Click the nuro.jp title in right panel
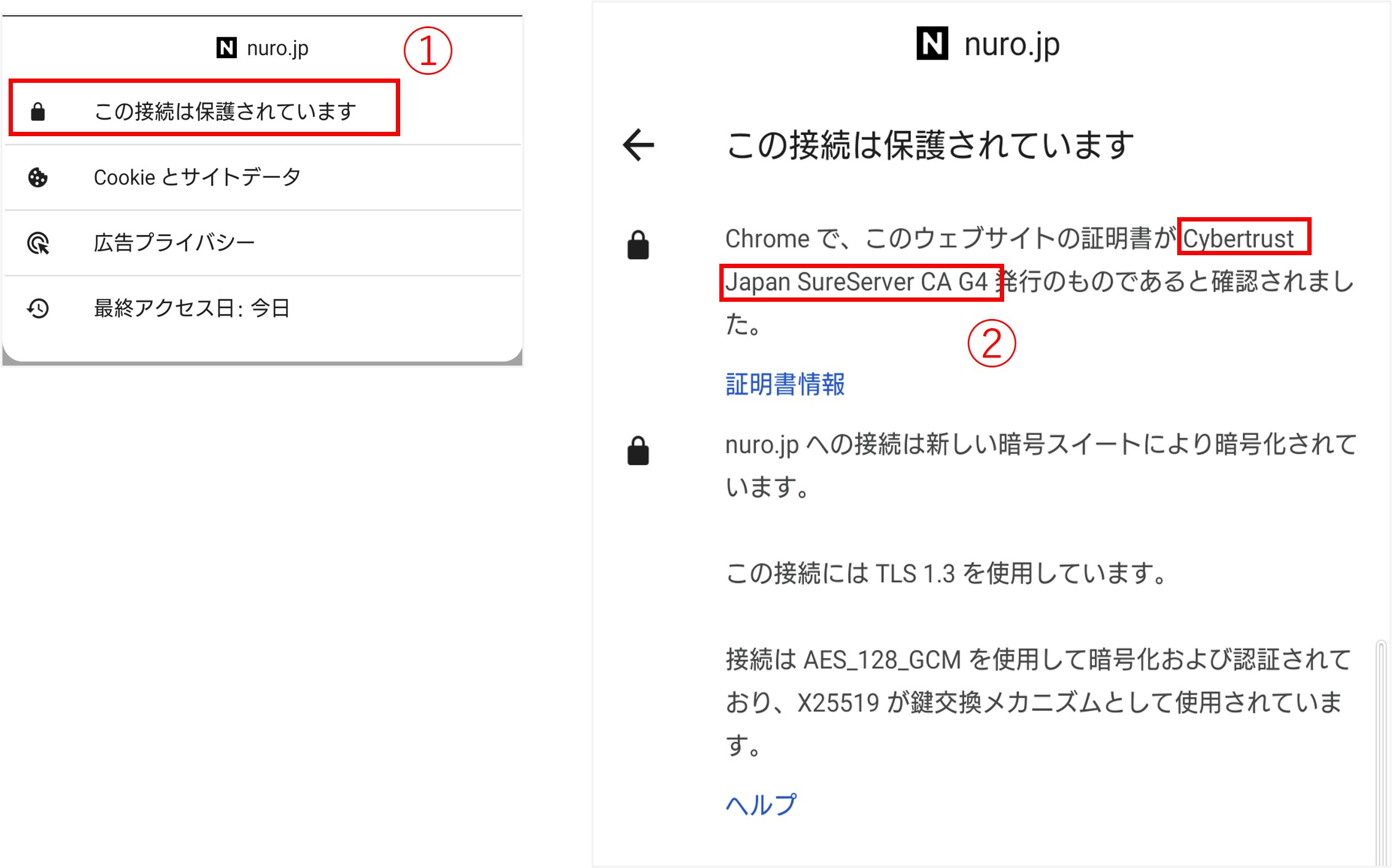 (1011, 45)
